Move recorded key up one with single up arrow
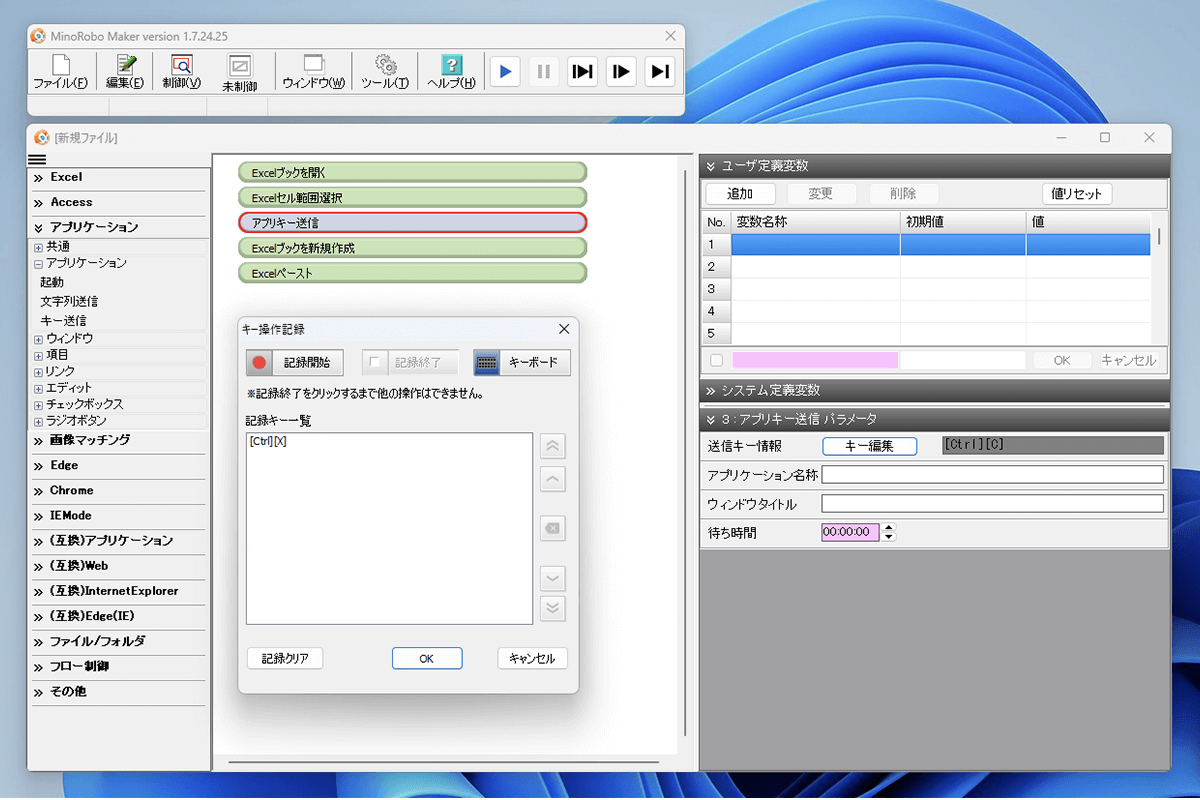The height and width of the screenshot is (800, 1200). pyautogui.click(x=553, y=480)
